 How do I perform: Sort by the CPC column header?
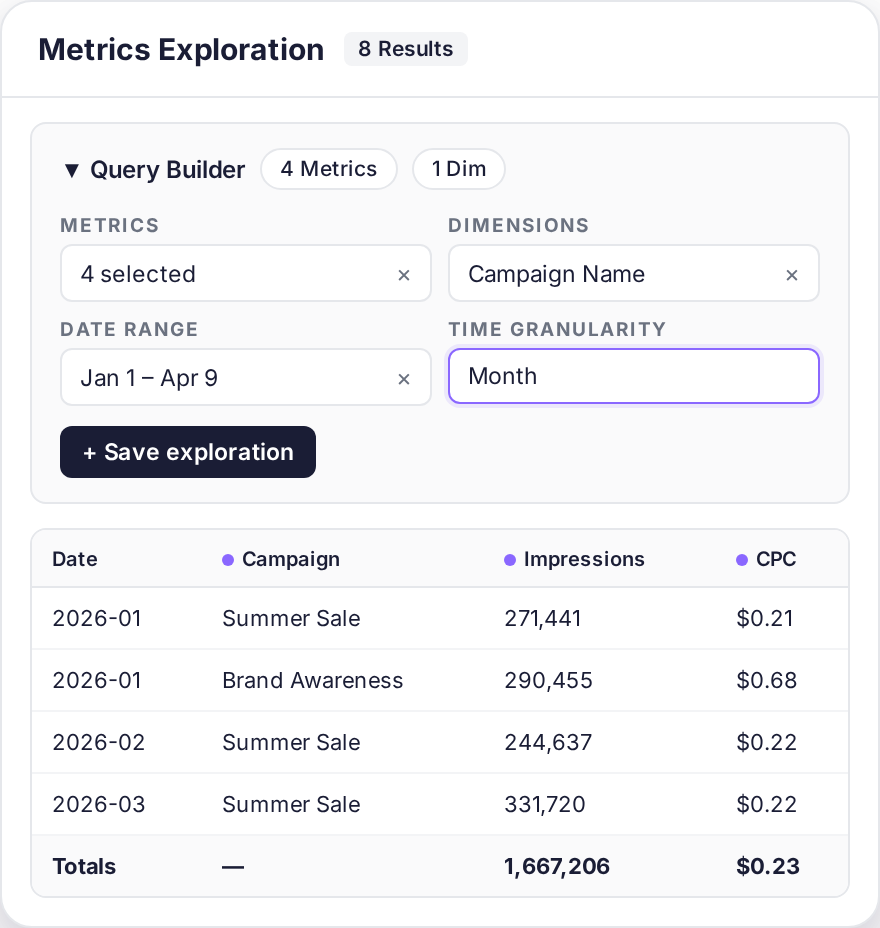[776, 559]
